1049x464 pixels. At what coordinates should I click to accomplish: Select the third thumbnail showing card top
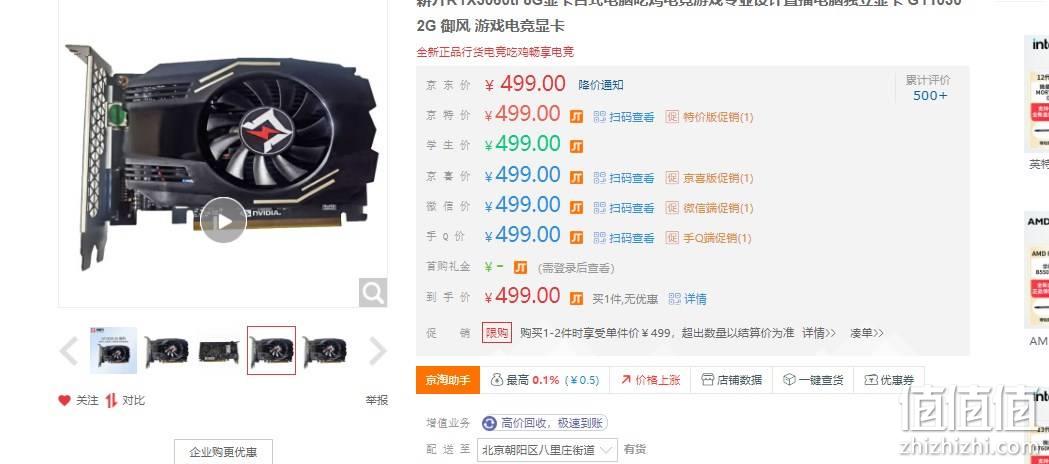click(x=219, y=351)
